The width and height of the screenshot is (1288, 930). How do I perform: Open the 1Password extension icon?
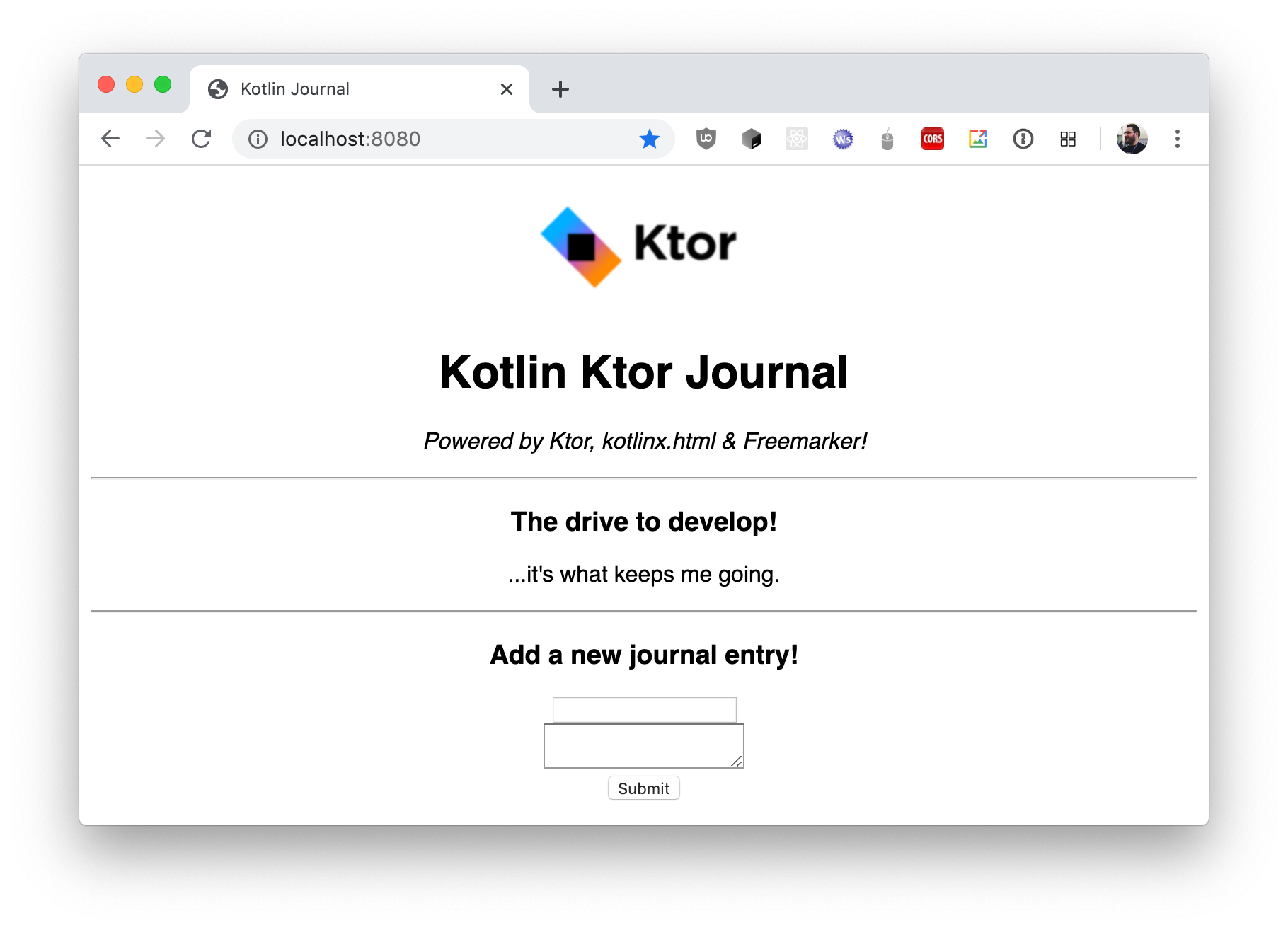pyautogui.click(x=1023, y=139)
